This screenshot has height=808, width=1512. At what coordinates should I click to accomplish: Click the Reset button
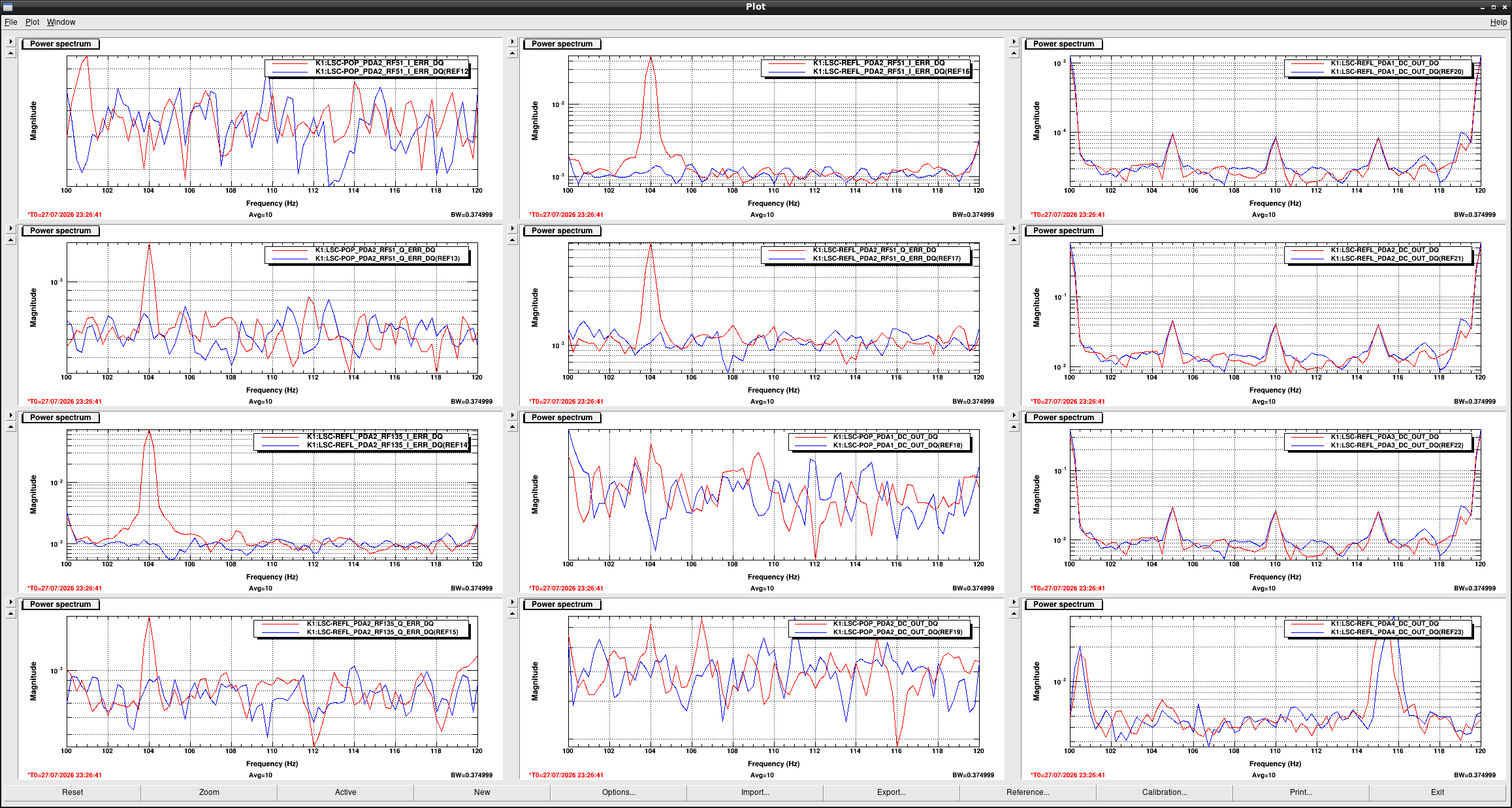point(72,792)
